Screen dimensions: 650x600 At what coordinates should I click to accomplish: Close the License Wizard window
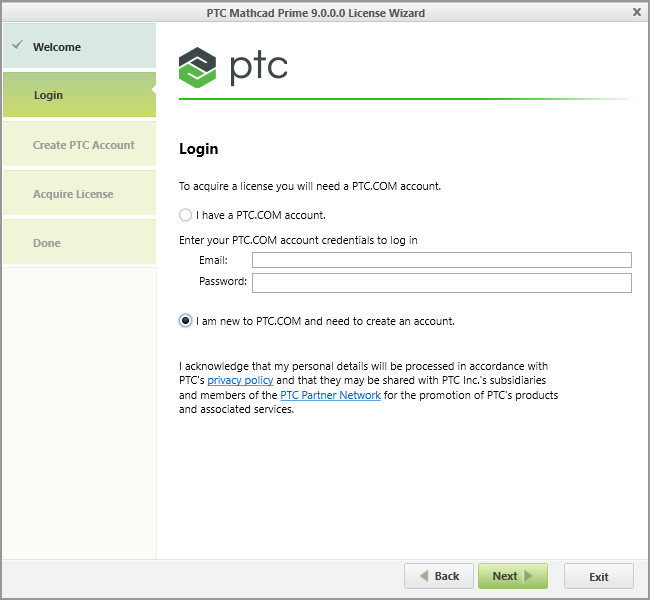[x=637, y=12]
